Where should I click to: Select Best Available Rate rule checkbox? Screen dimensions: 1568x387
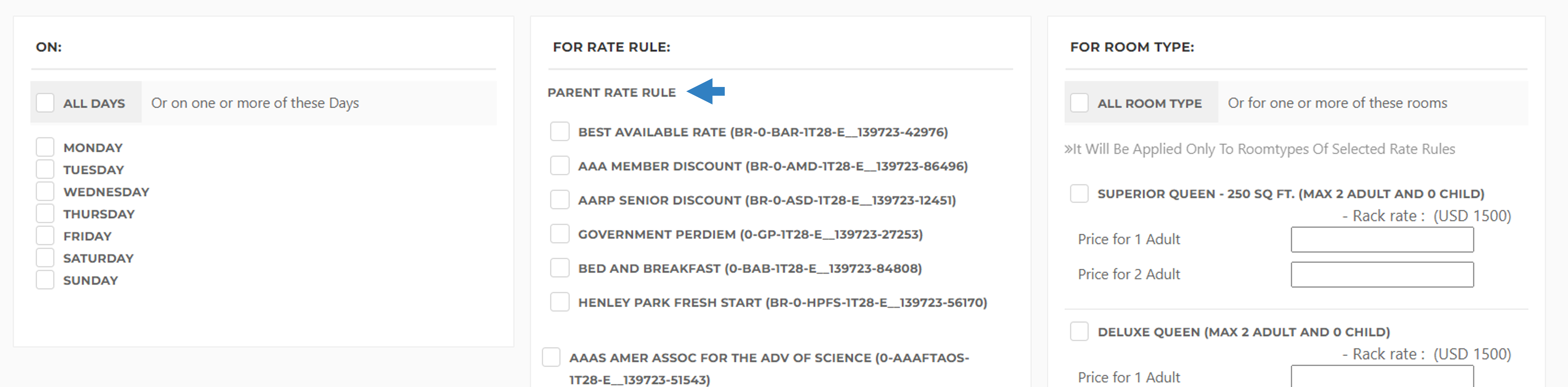[559, 131]
